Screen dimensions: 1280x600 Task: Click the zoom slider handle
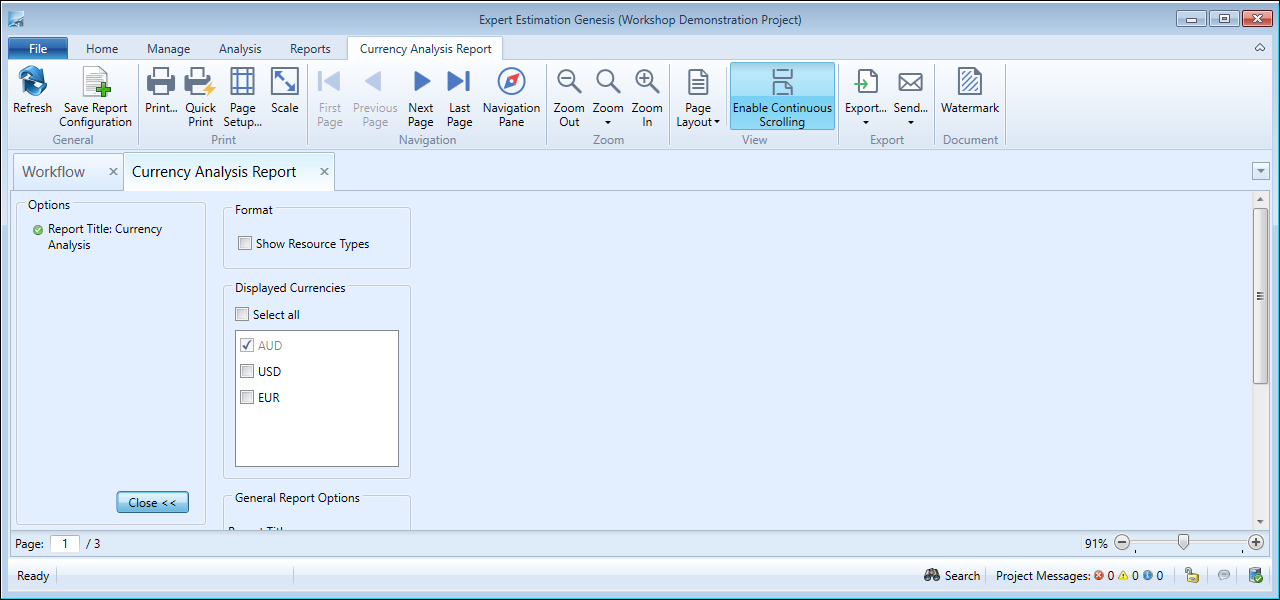click(1184, 543)
